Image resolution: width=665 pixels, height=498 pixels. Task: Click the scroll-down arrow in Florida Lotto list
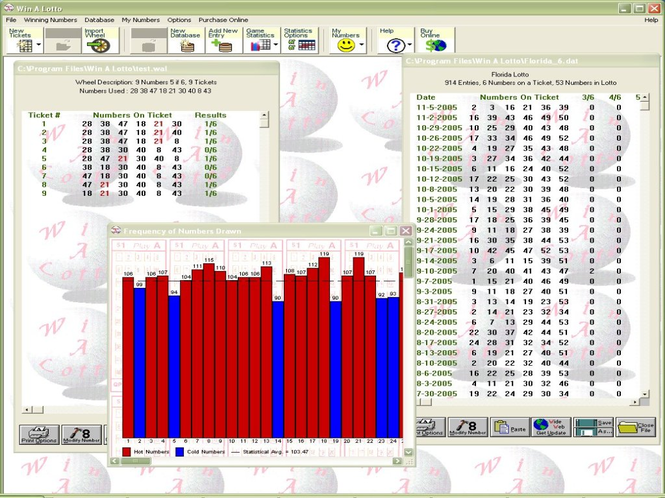[x=645, y=394]
